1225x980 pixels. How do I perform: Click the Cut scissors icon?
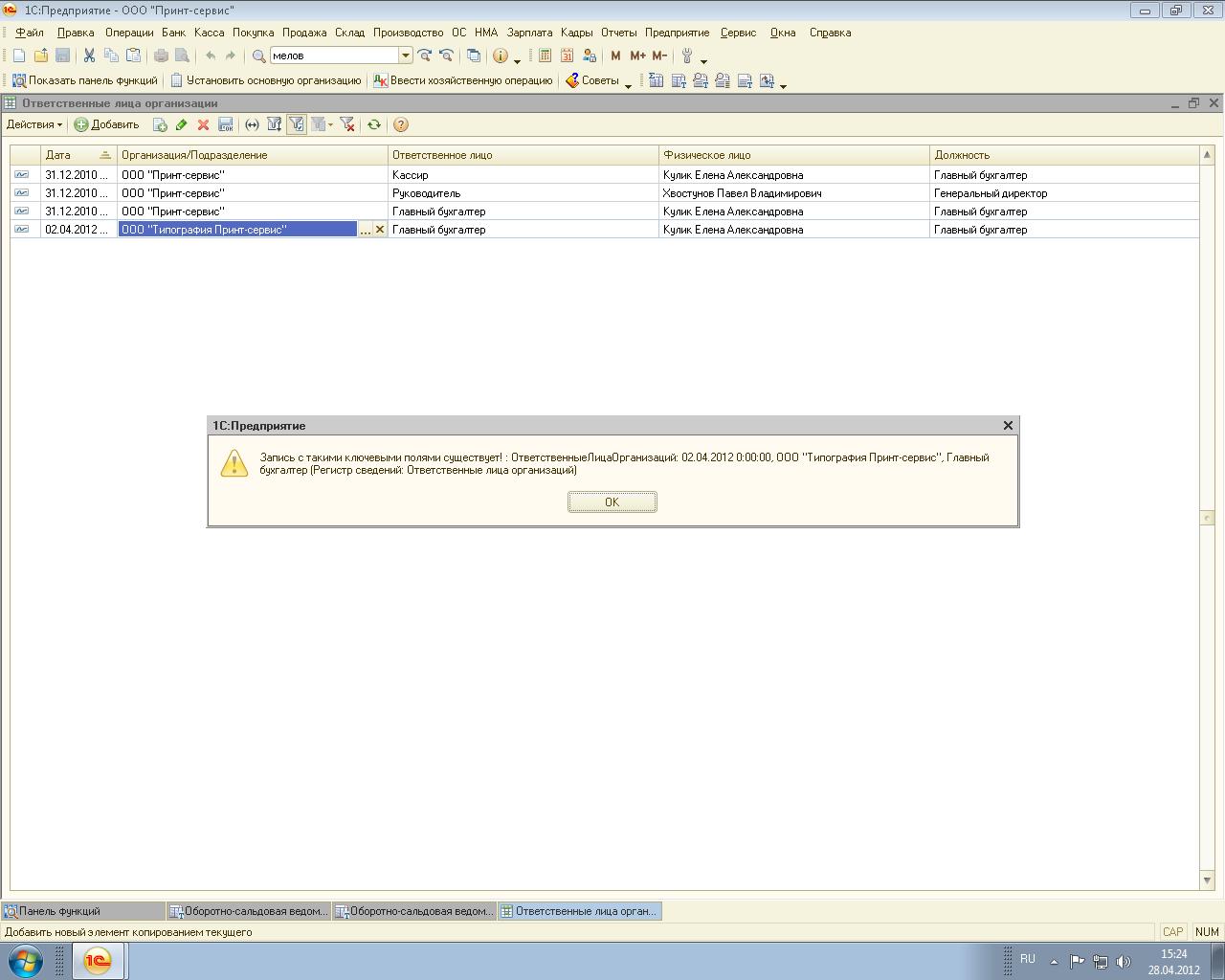click(89, 56)
